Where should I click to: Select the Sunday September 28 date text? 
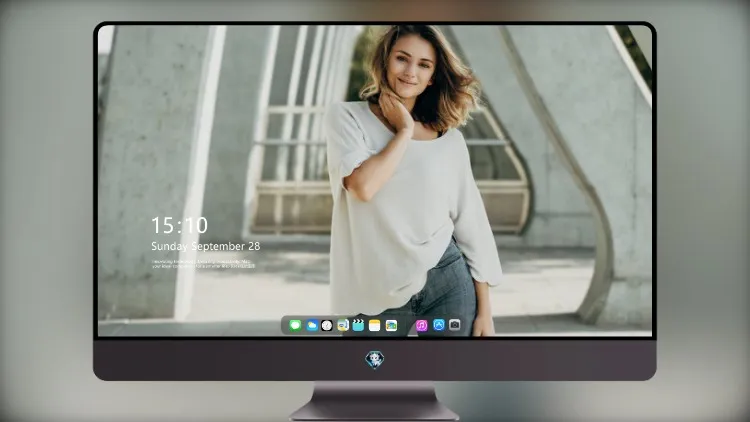pos(206,246)
